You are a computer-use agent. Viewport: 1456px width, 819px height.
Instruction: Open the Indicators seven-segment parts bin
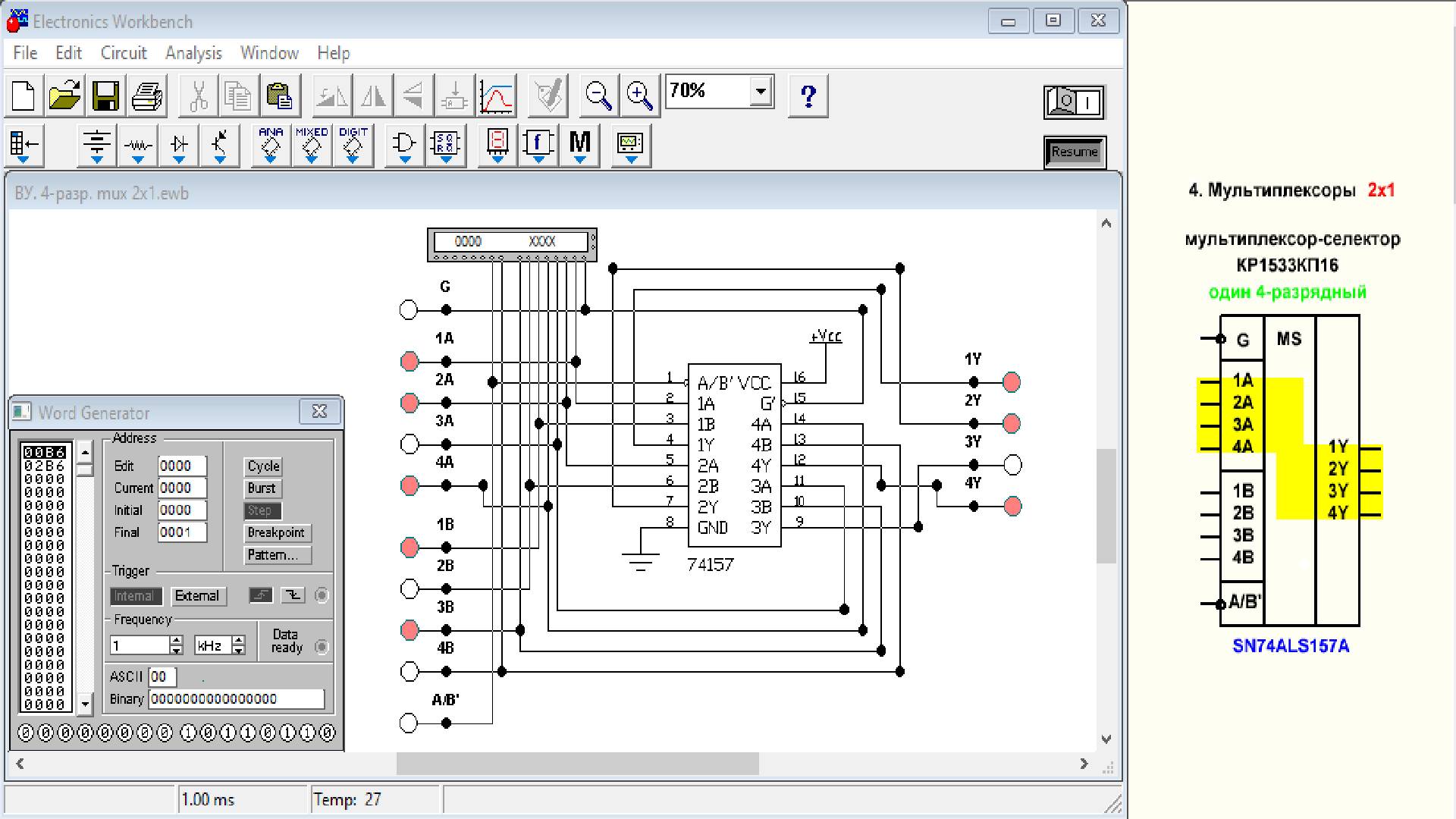(x=497, y=144)
